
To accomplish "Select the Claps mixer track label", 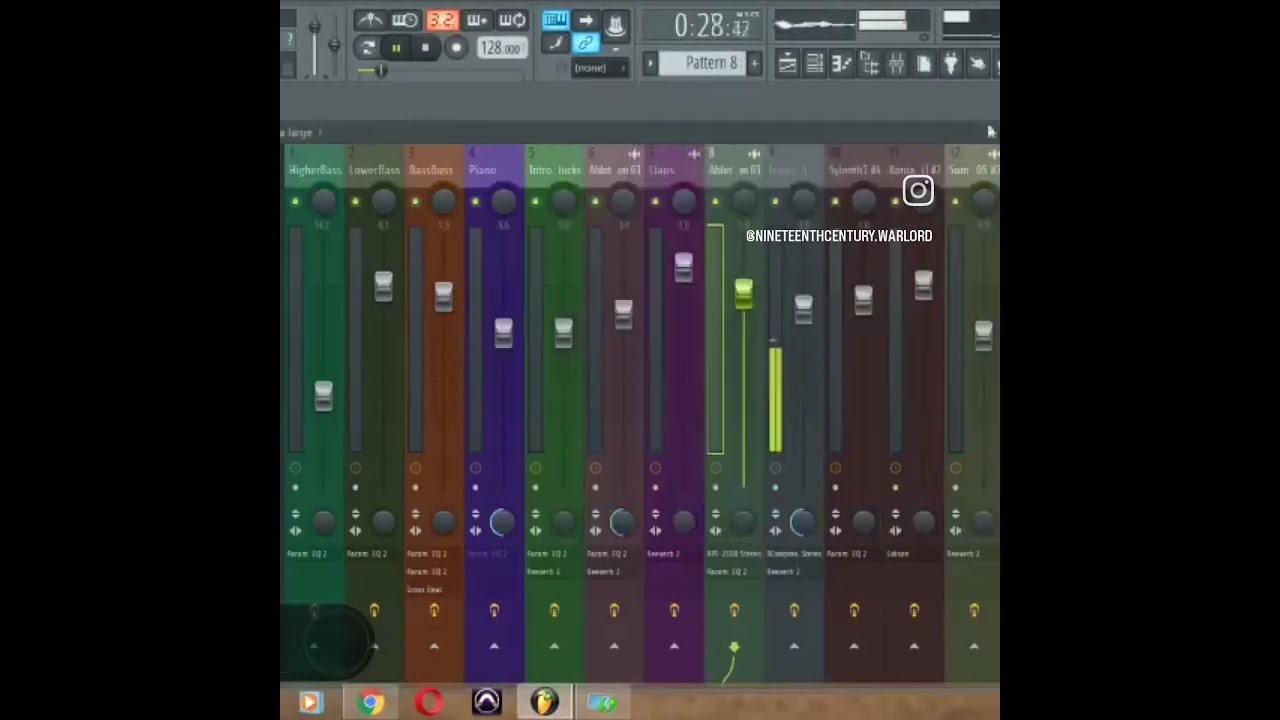I will tap(662, 170).
